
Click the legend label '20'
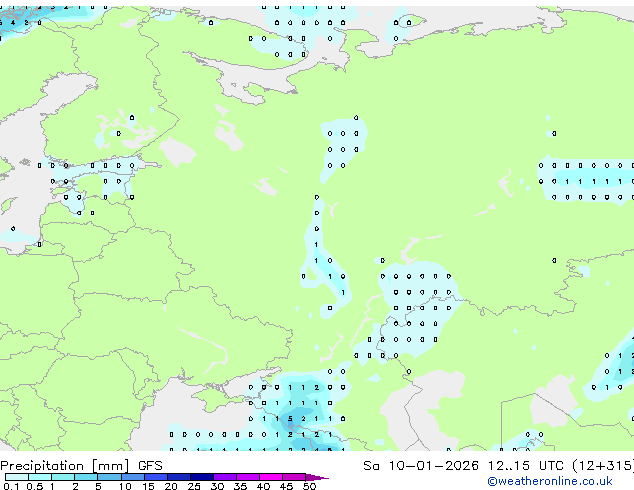coord(171,486)
